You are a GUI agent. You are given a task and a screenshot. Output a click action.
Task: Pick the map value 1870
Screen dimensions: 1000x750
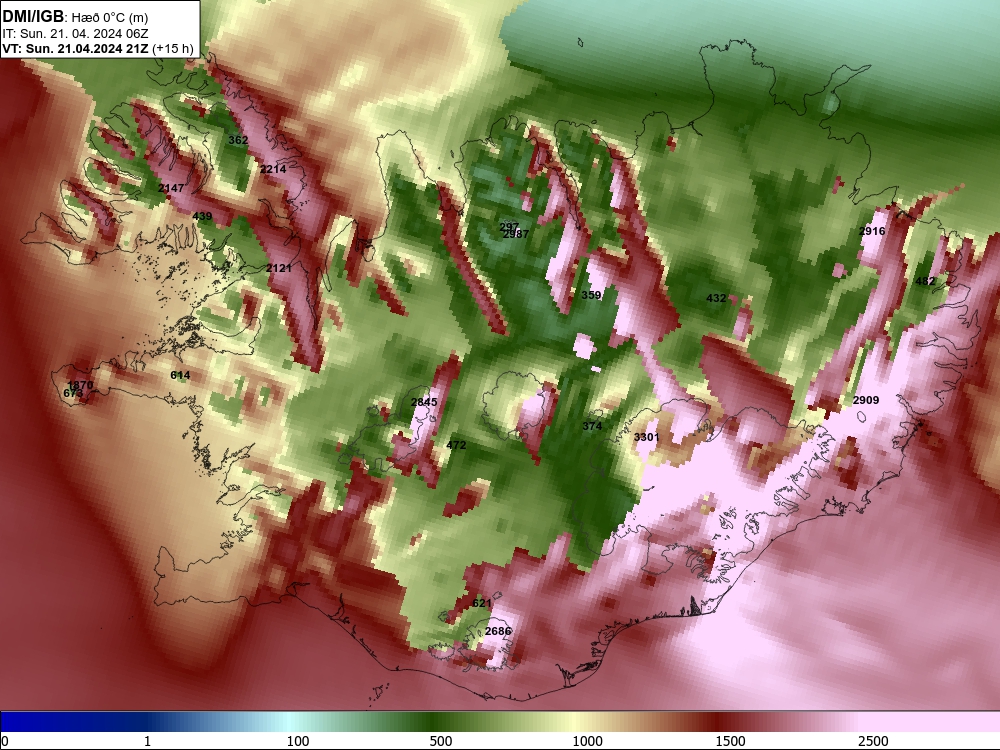pyautogui.click(x=80, y=385)
